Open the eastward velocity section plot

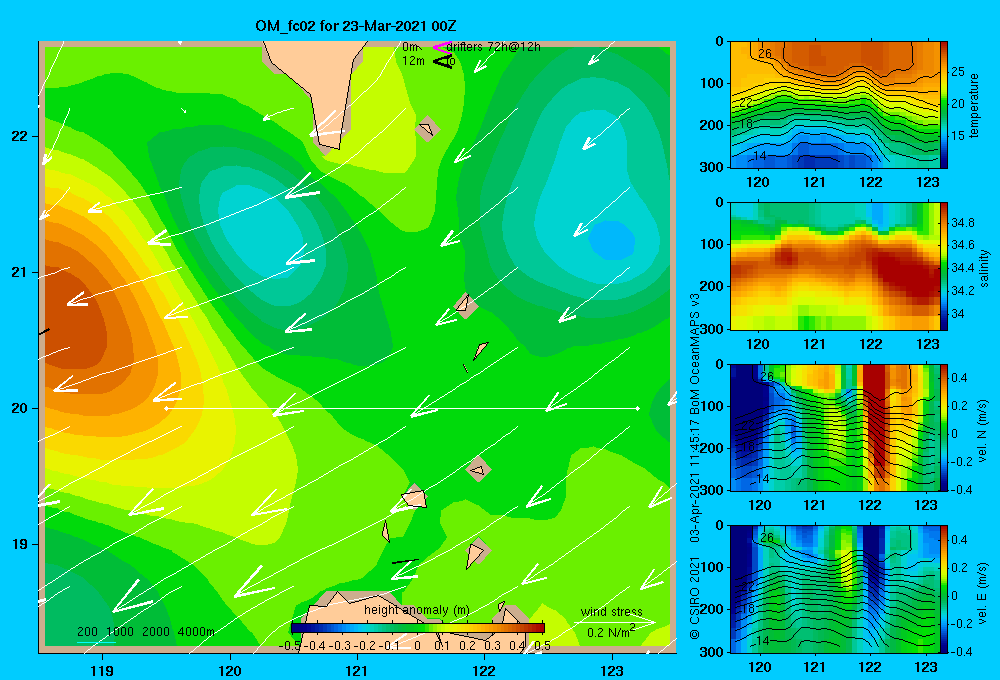834,589
